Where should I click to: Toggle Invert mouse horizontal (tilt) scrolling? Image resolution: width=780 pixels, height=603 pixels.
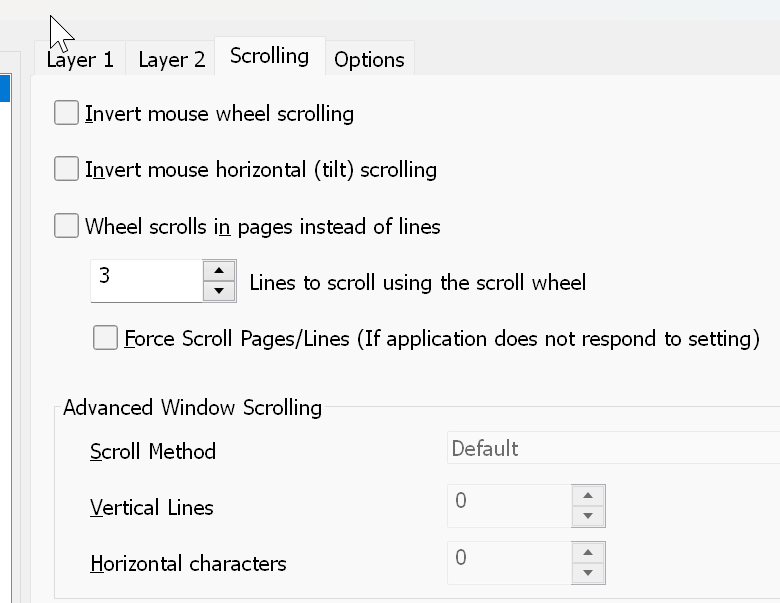66,169
